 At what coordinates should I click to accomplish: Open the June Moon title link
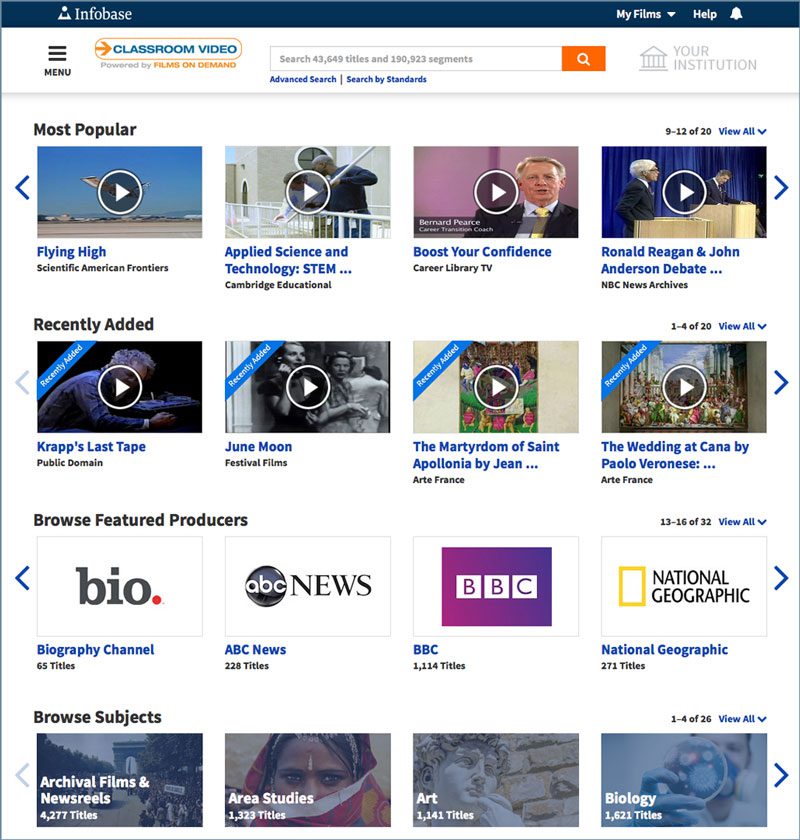pos(258,447)
